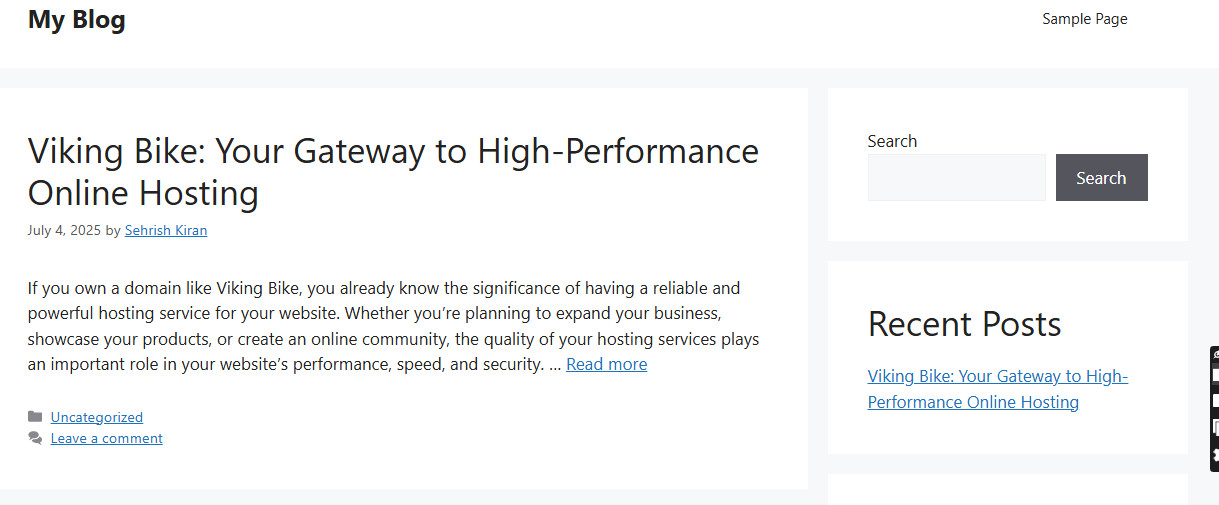
Task: Open the Viking Bike link under Recent Posts
Action: coord(997,389)
